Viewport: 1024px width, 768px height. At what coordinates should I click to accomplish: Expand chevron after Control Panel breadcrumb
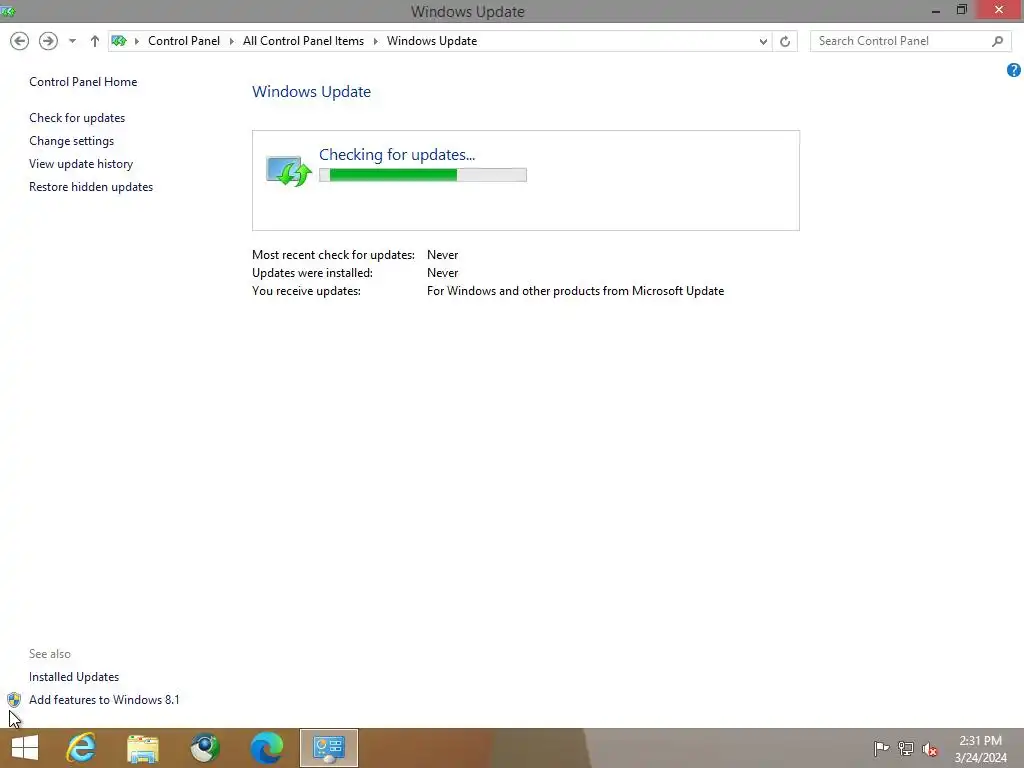pos(232,41)
